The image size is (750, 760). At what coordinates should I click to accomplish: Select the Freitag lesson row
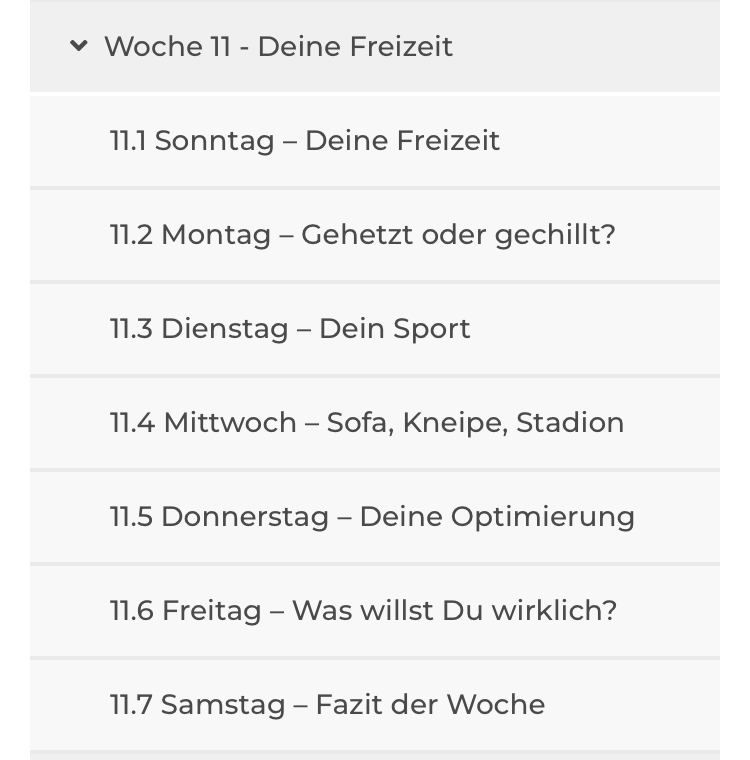pos(375,611)
